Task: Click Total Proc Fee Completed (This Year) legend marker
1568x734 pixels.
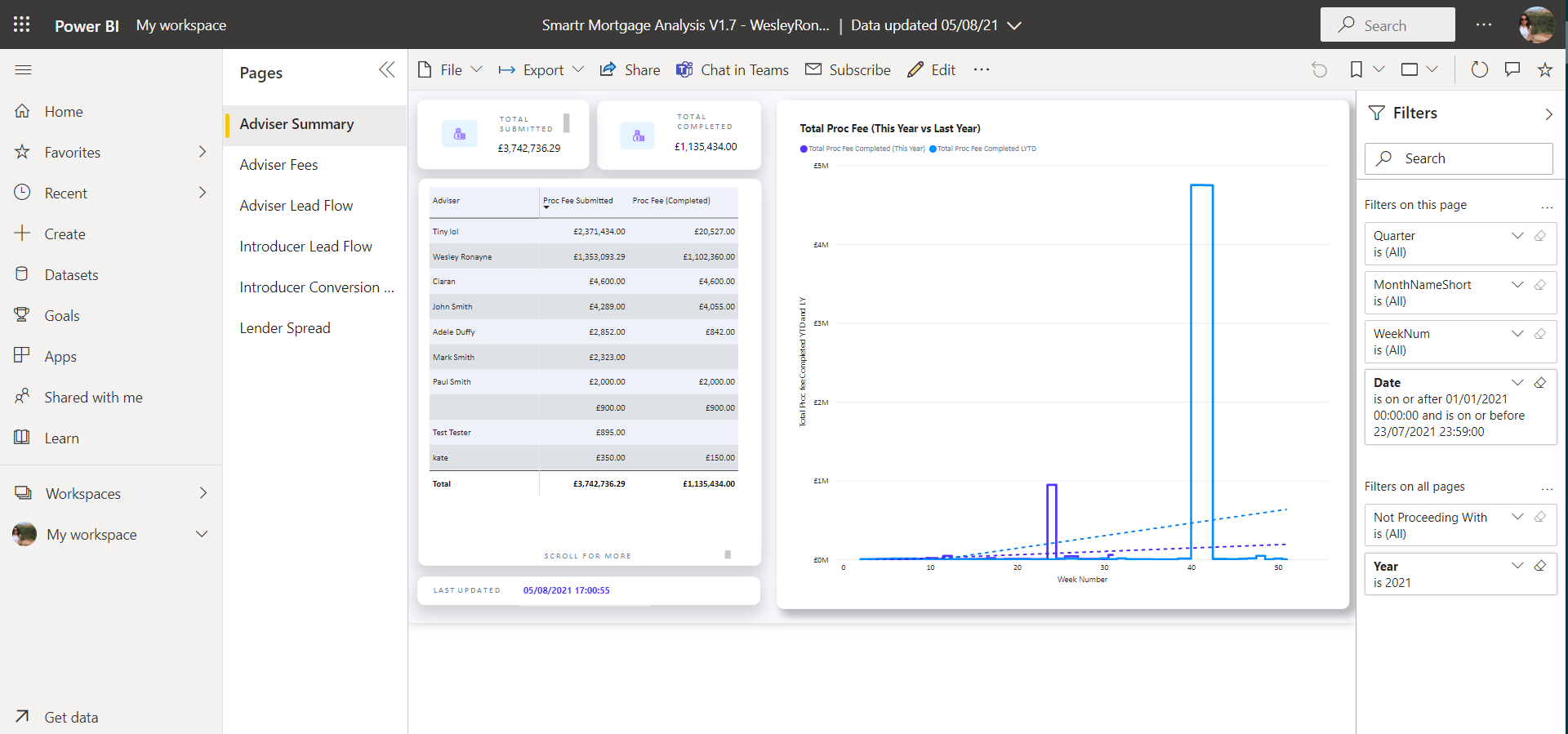Action: [804, 149]
